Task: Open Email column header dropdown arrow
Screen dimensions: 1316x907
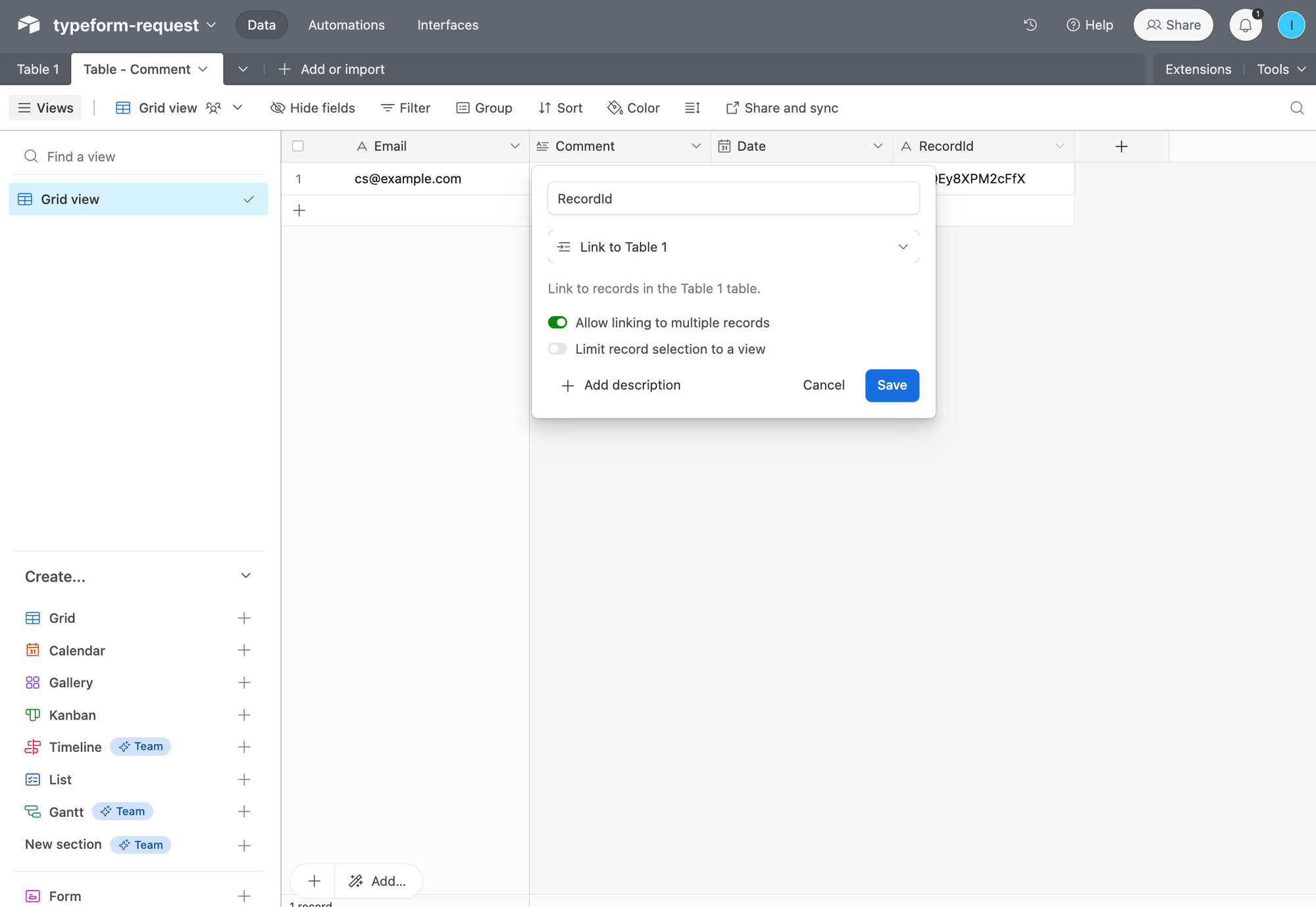Action: click(515, 146)
